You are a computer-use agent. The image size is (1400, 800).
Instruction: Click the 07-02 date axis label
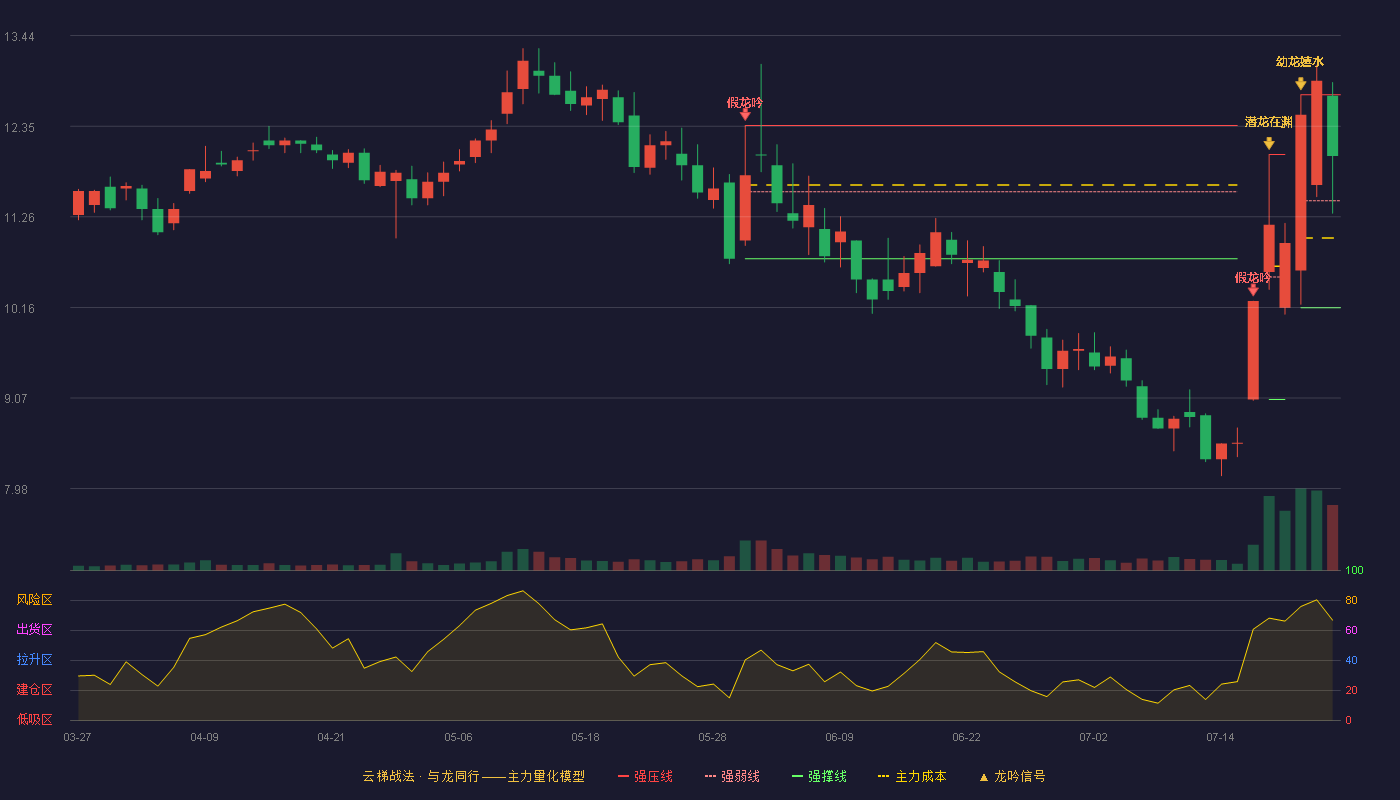(1093, 737)
